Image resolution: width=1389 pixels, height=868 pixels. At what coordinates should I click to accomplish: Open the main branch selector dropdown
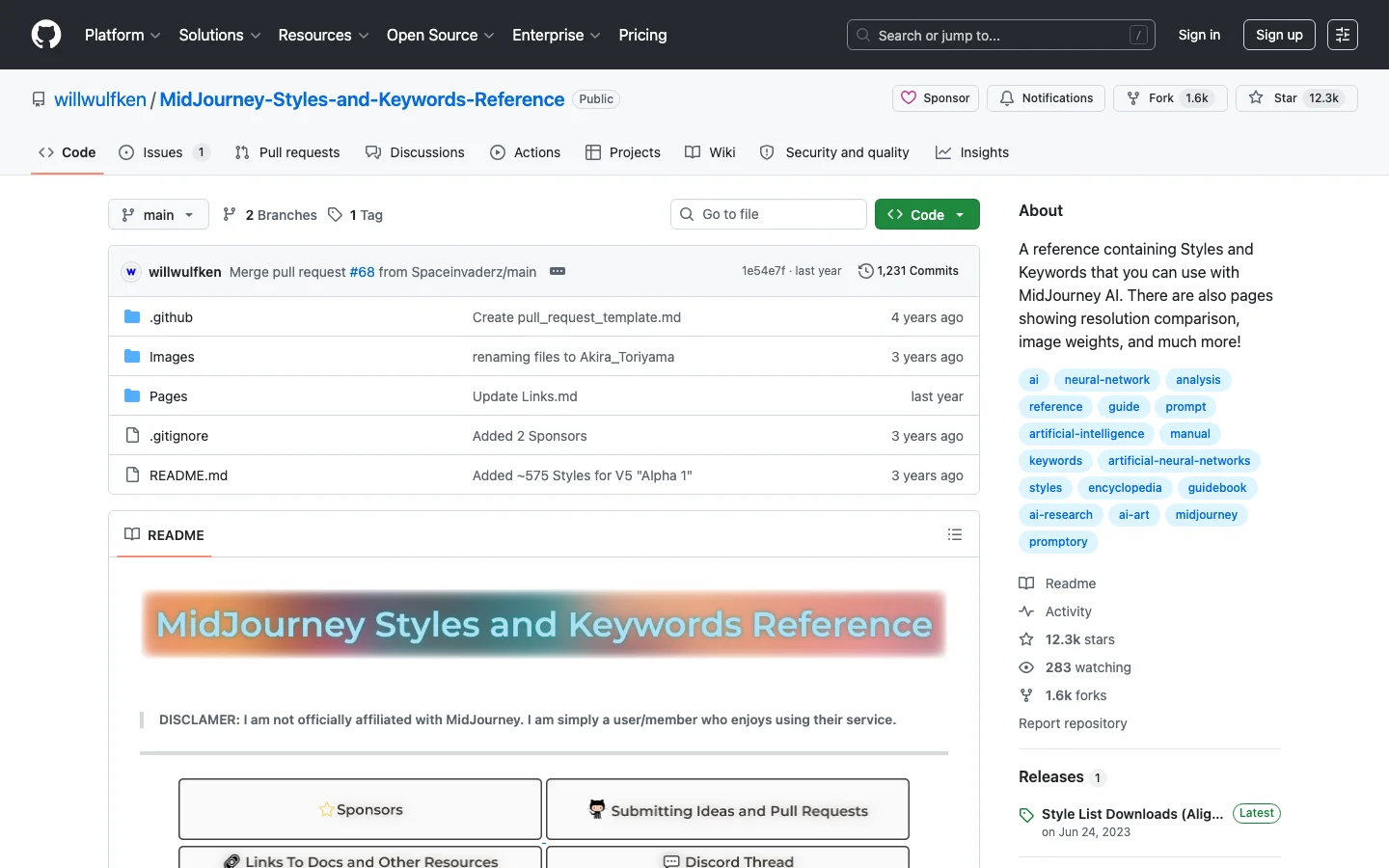(x=158, y=214)
